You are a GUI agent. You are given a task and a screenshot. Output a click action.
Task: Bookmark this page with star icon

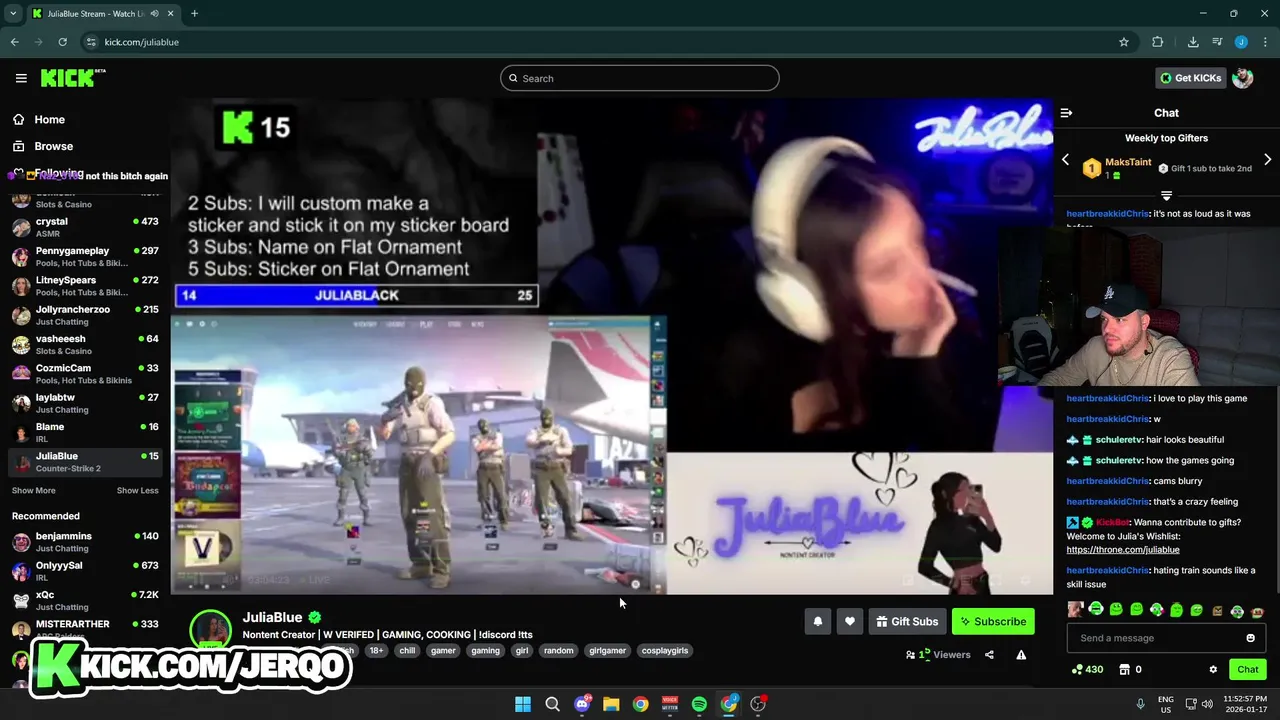tap(1124, 42)
